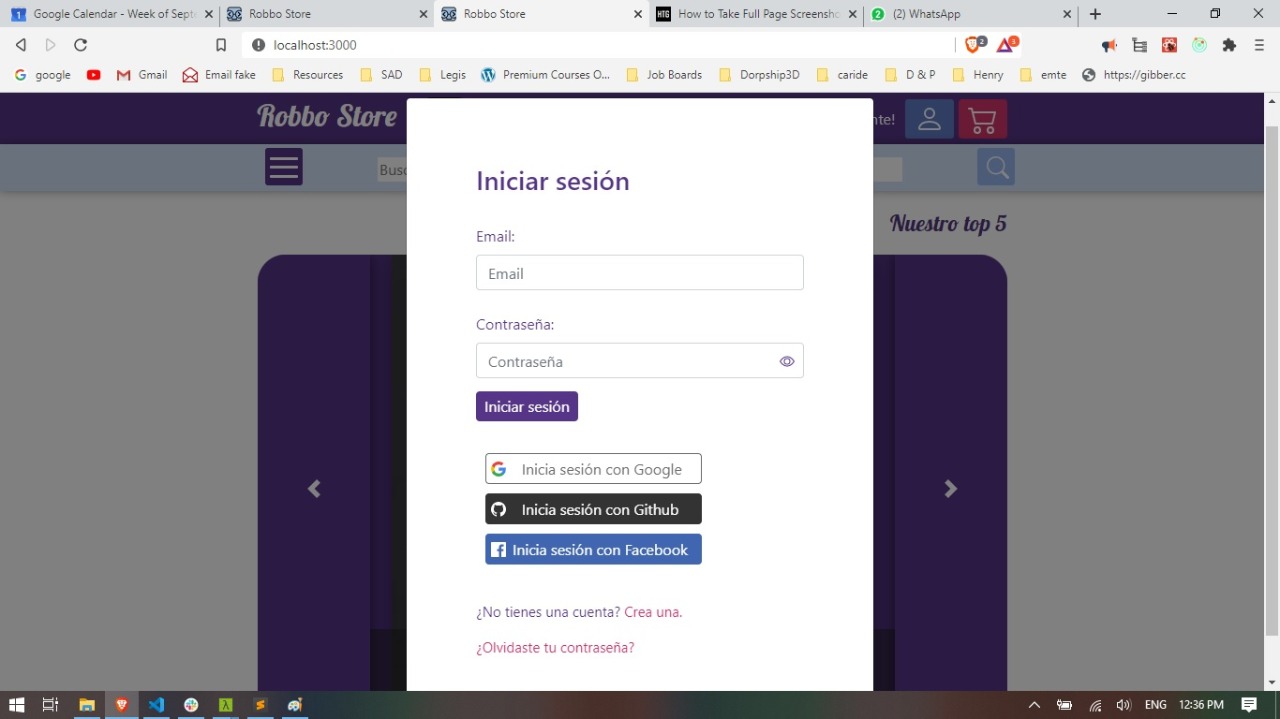Expand the Legis bookmark folder

[x=443, y=75]
